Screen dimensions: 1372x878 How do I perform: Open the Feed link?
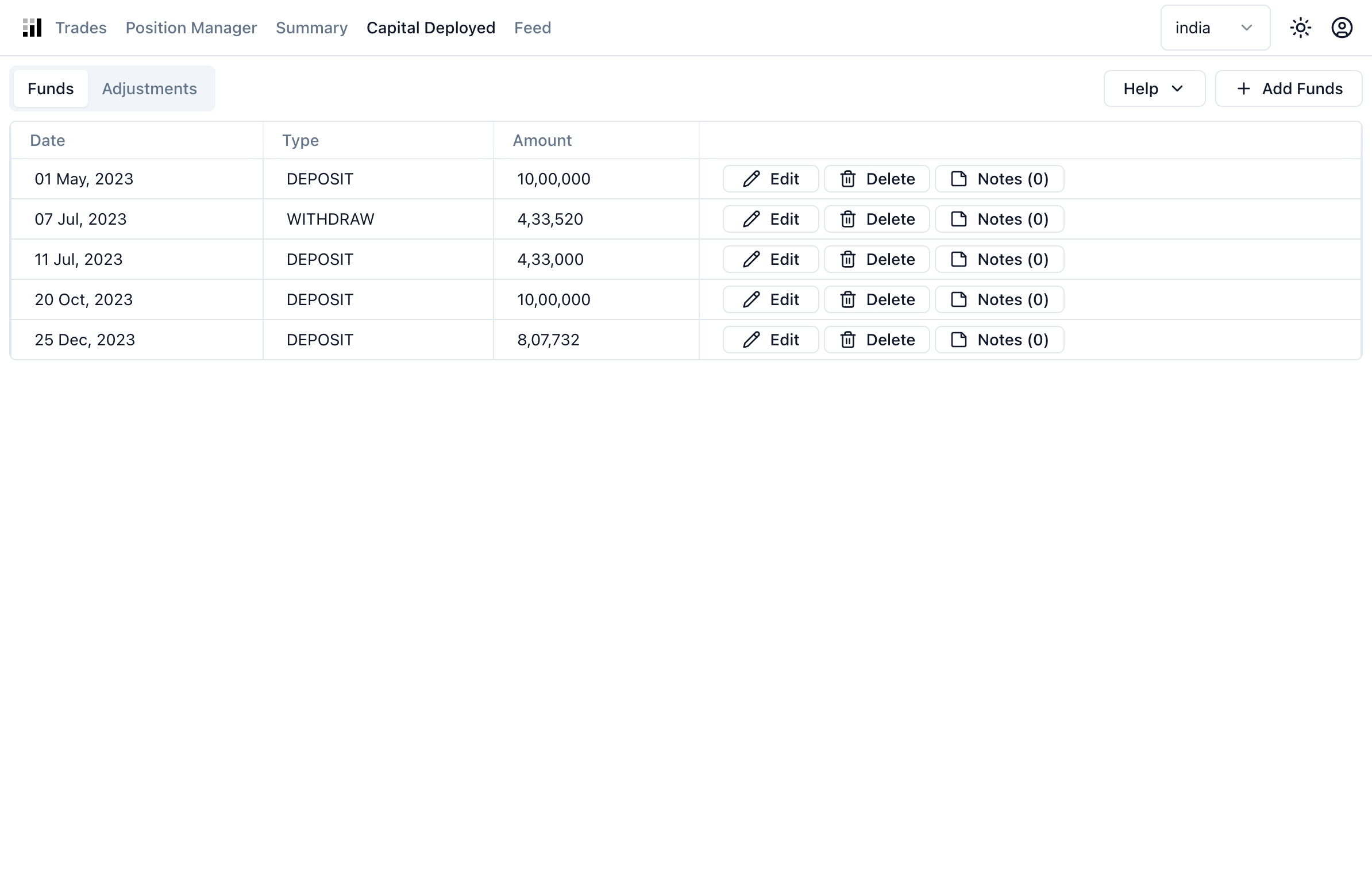coord(532,28)
